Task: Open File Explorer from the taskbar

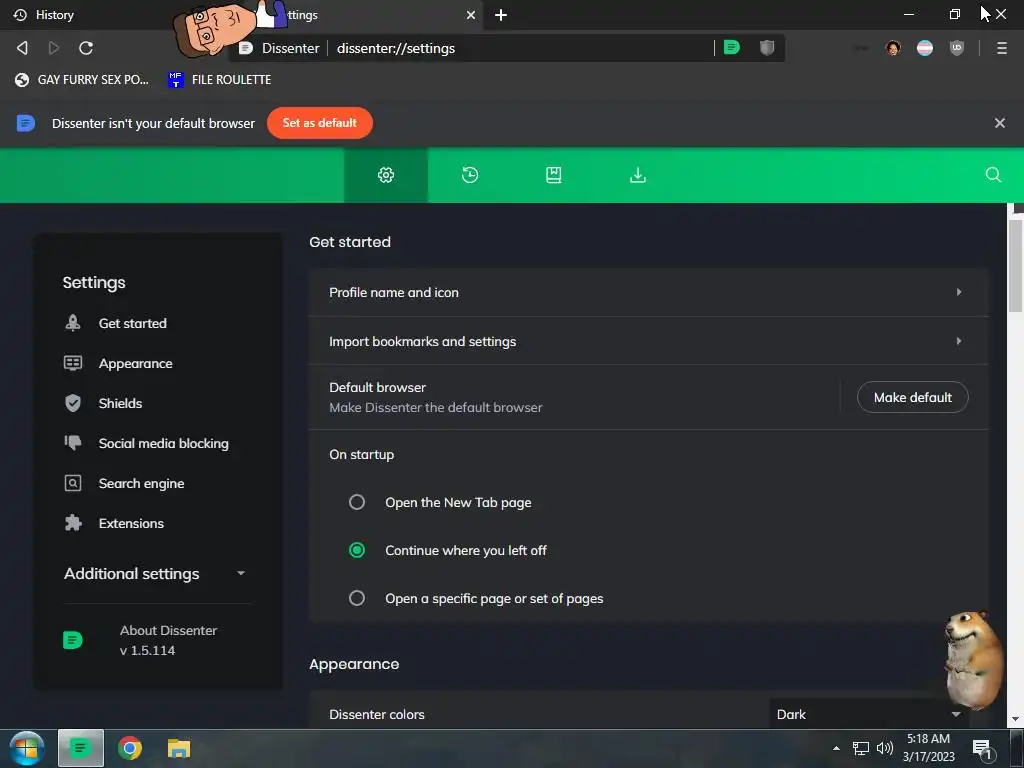Action: [x=178, y=748]
